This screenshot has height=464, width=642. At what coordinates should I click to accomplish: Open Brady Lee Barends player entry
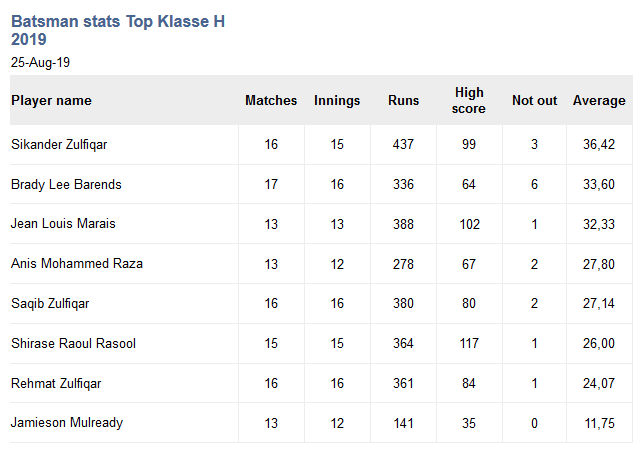66,184
